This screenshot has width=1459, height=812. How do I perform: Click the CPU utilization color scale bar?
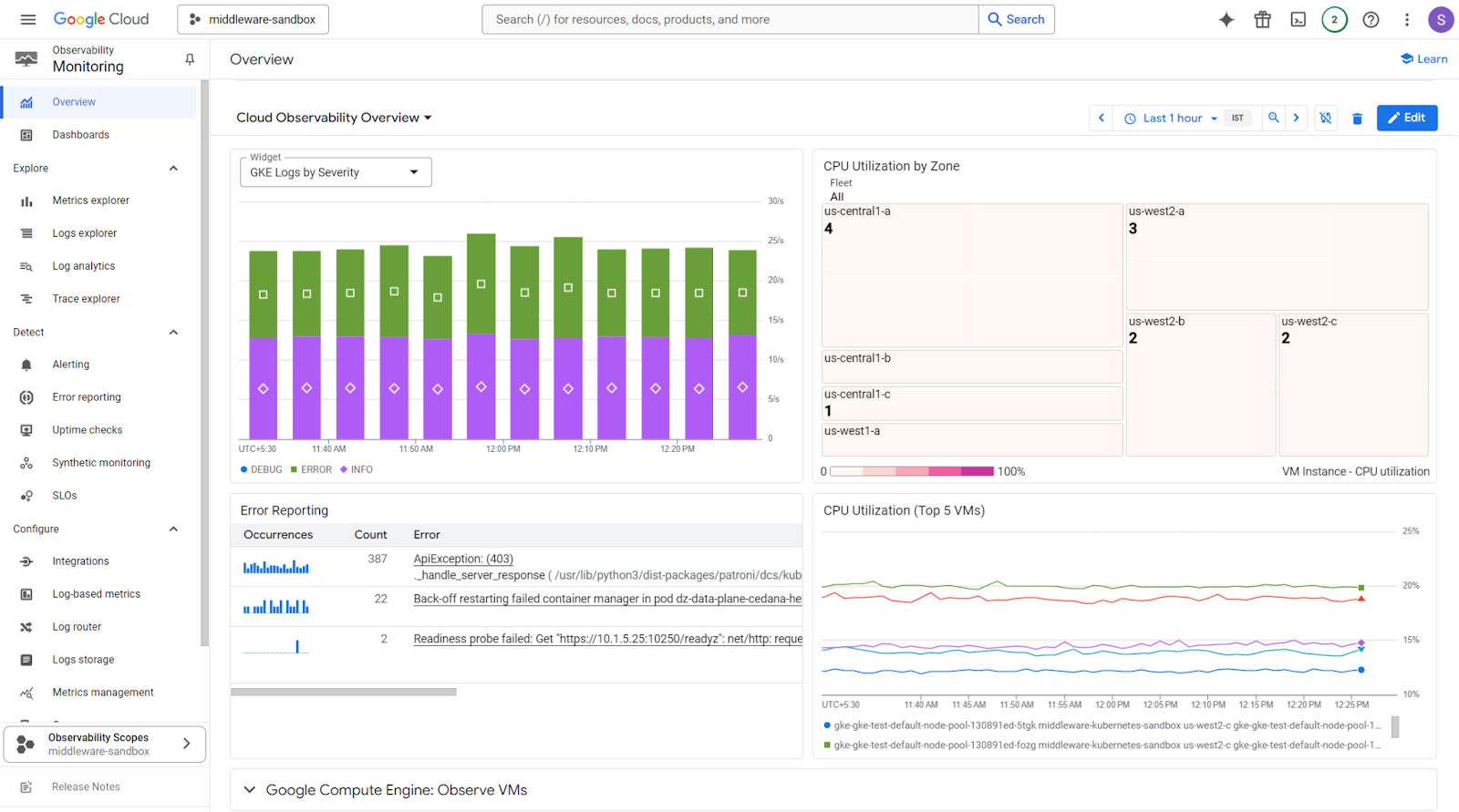[912, 471]
